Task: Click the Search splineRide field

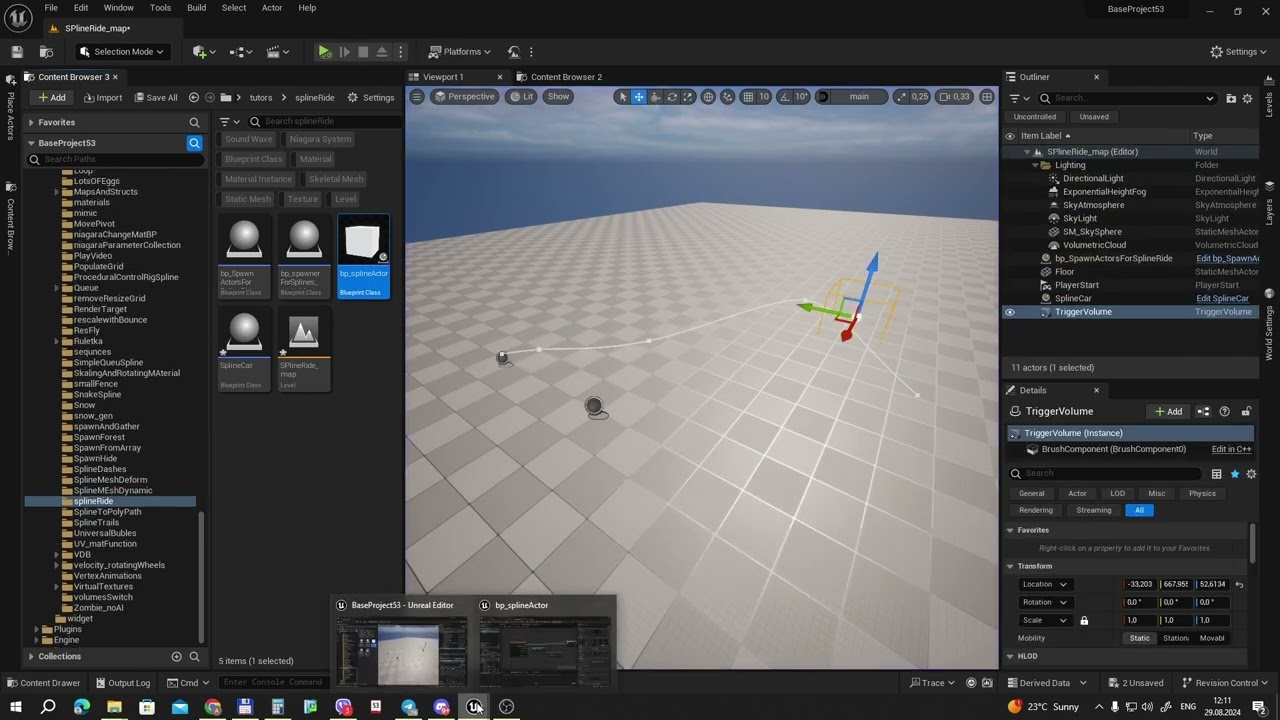Action: pos(325,122)
